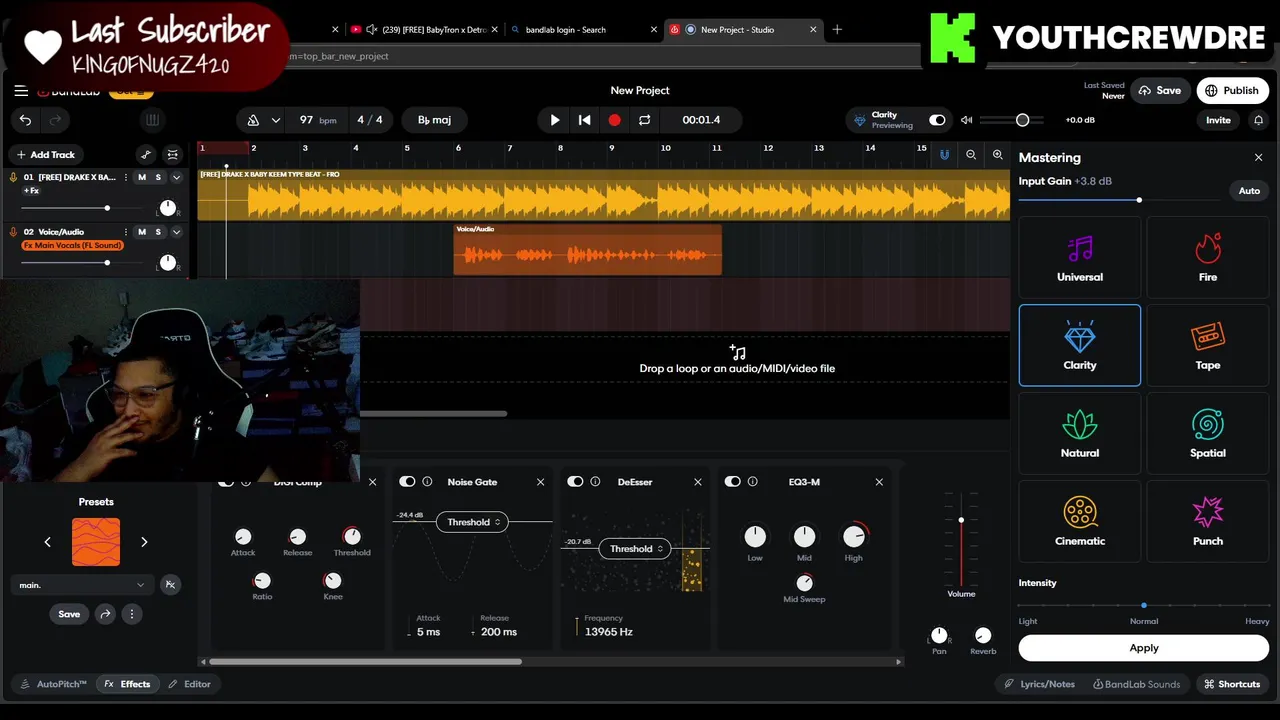
Task: Select the Tape mastering preset
Action: pos(1207,346)
